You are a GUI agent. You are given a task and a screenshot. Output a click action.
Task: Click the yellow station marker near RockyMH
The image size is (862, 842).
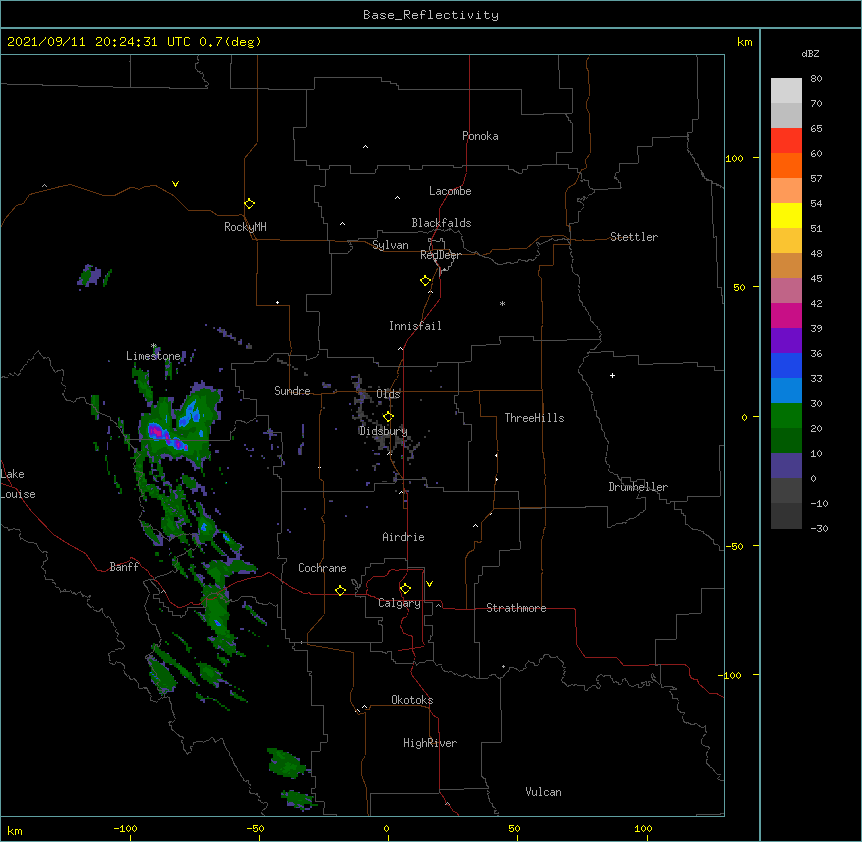[x=249, y=203]
